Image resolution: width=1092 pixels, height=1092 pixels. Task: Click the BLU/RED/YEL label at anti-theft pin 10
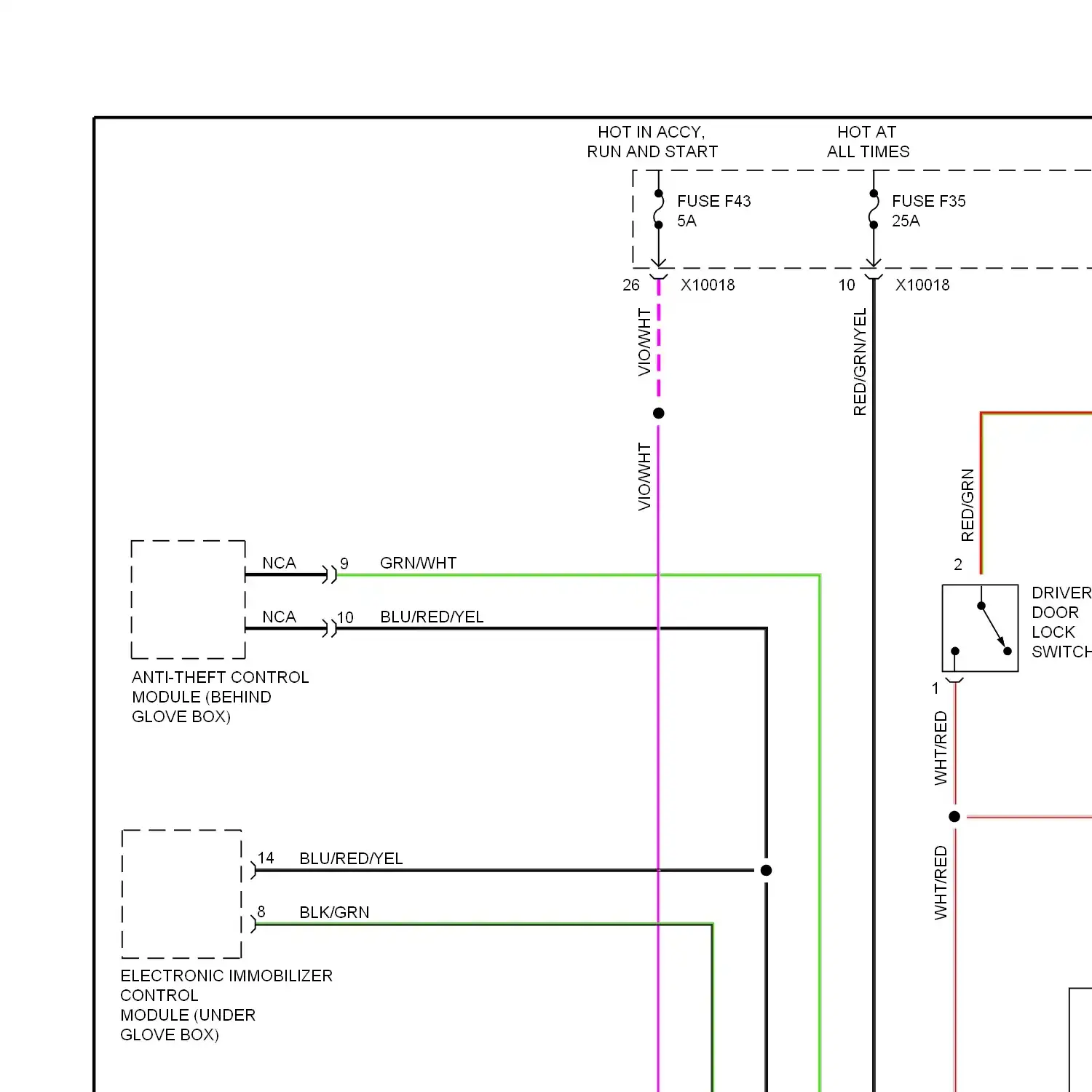(432, 617)
